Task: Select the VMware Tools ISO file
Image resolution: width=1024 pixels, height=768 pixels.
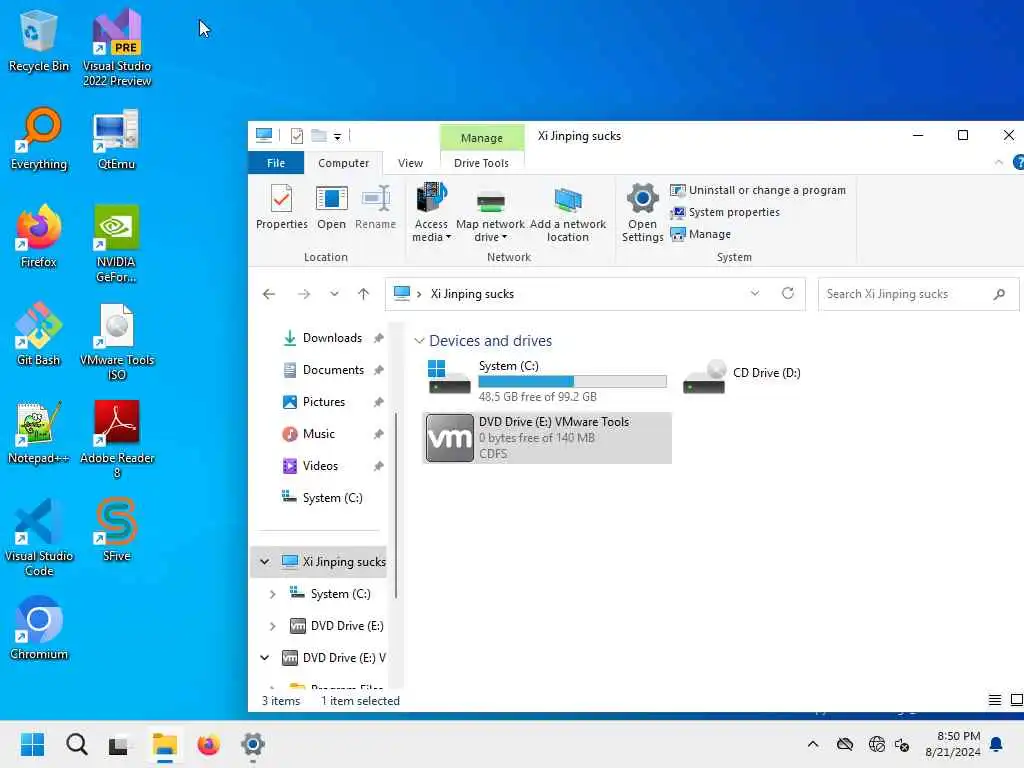Action: 117,342
